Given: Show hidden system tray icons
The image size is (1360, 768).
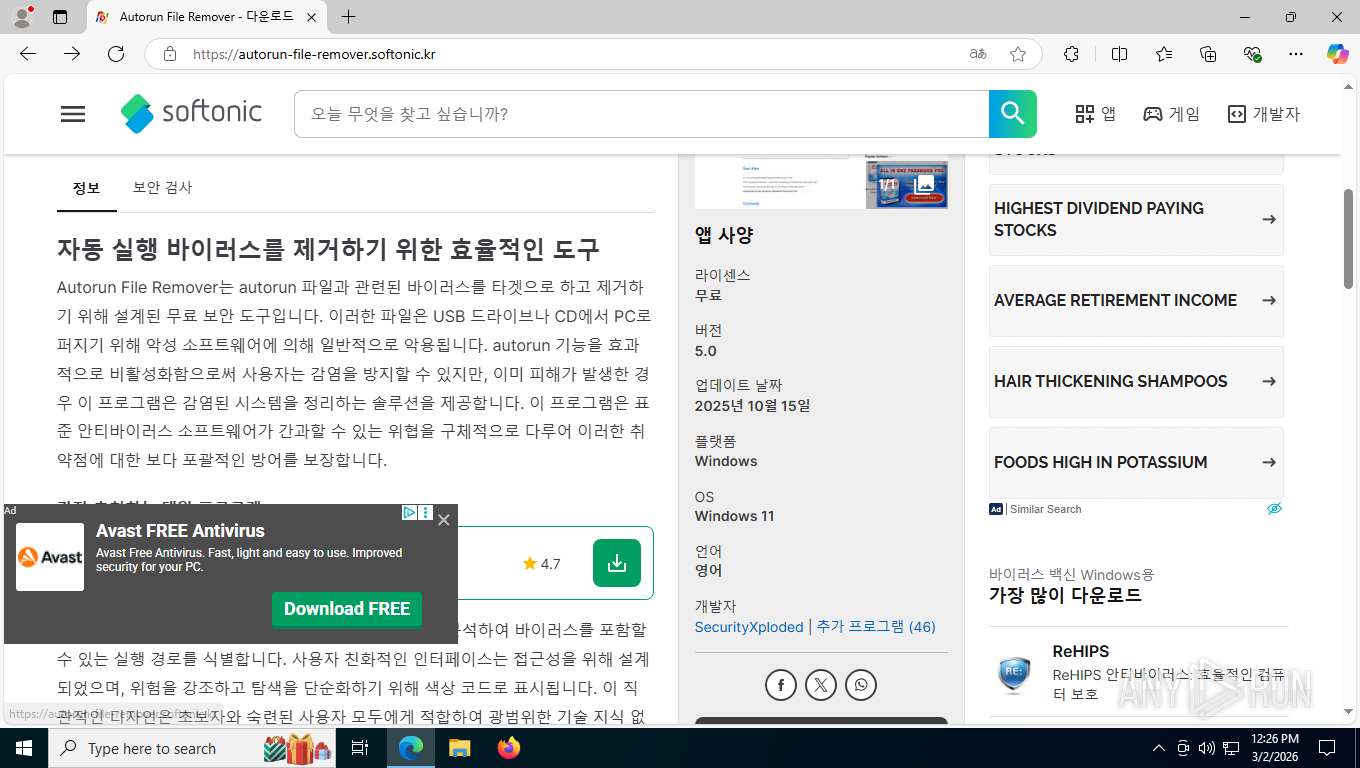Looking at the screenshot, I should tap(1159, 748).
